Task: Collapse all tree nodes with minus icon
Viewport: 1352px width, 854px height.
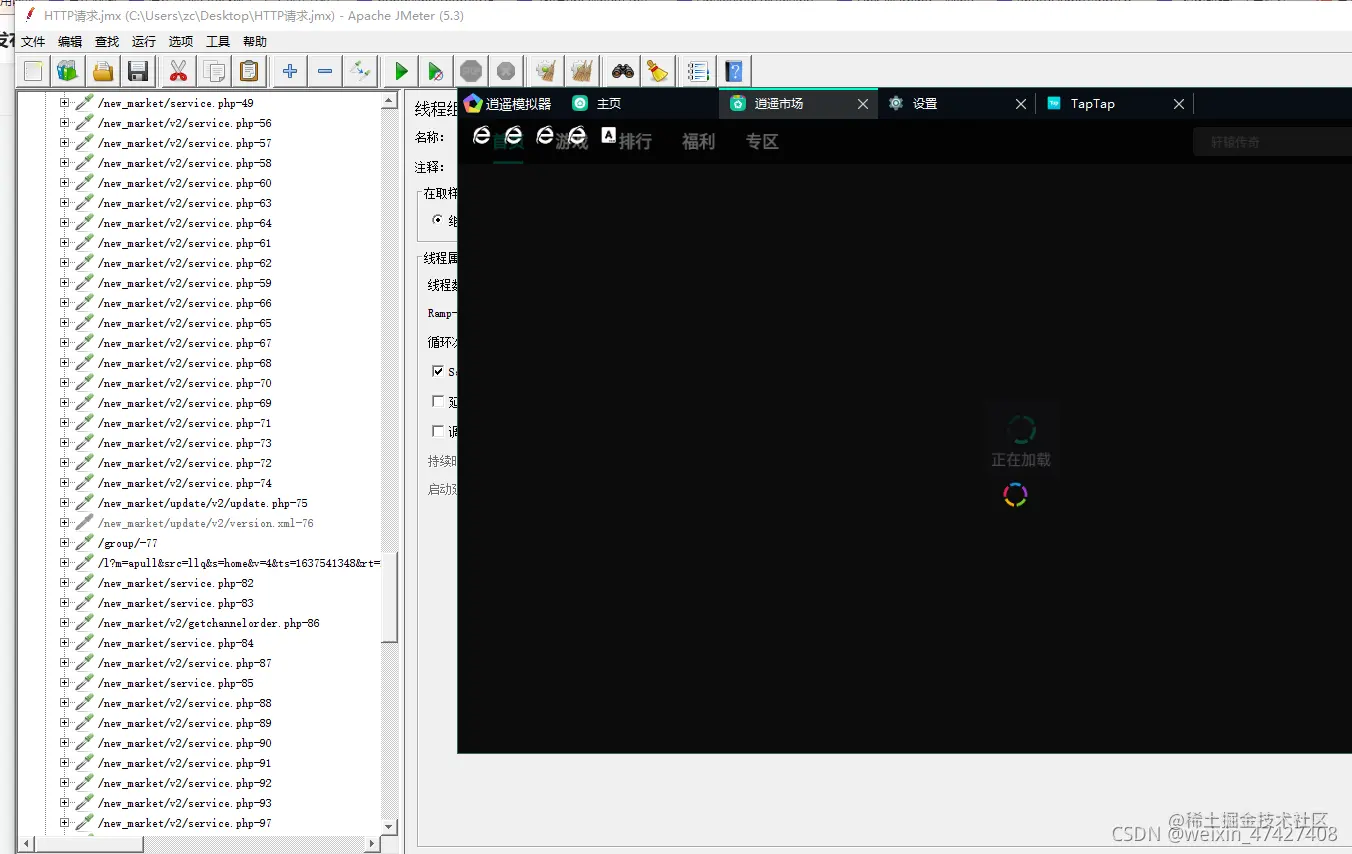Action: pos(325,71)
